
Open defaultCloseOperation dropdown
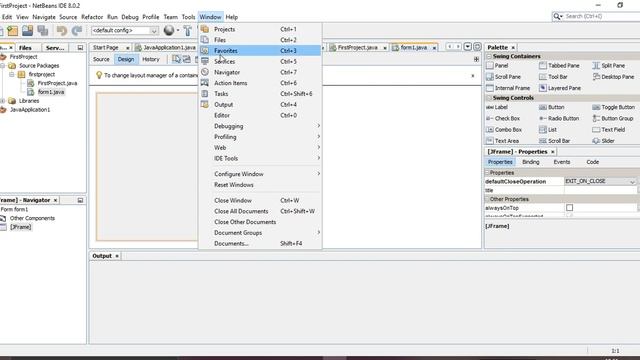pyautogui.click(x=632, y=182)
